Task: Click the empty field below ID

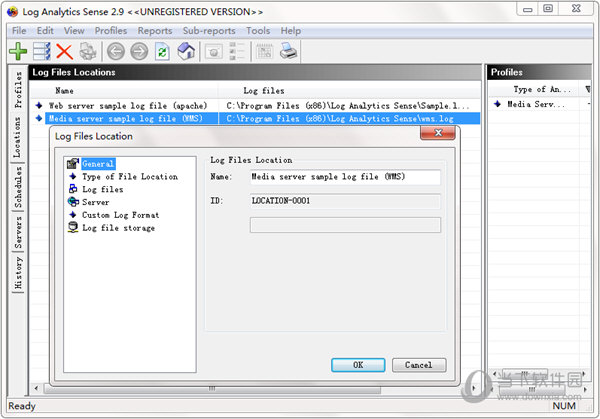Action: (345, 225)
